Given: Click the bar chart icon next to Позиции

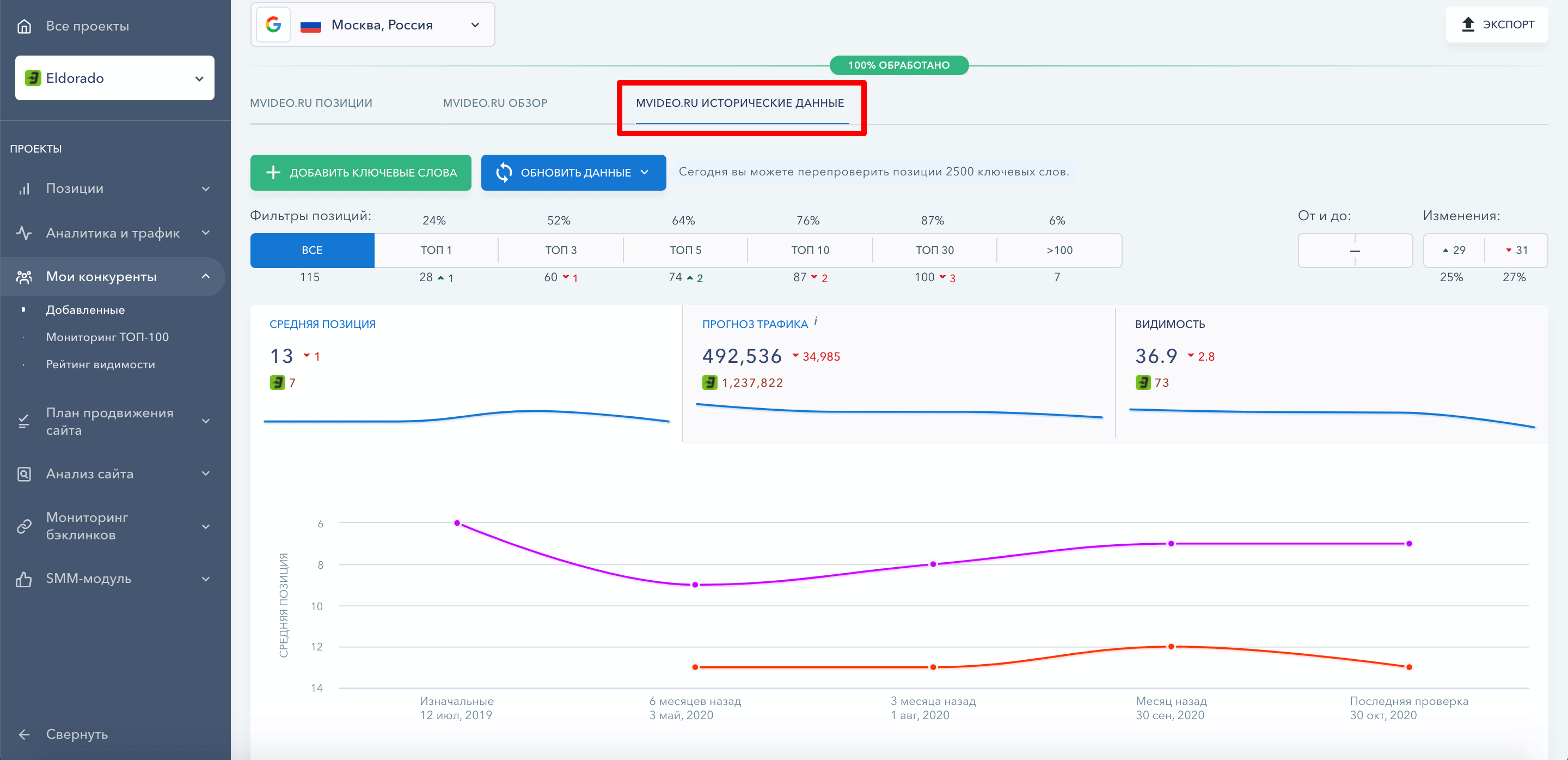Looking at the screenshot, I should [x=24, y=189].
